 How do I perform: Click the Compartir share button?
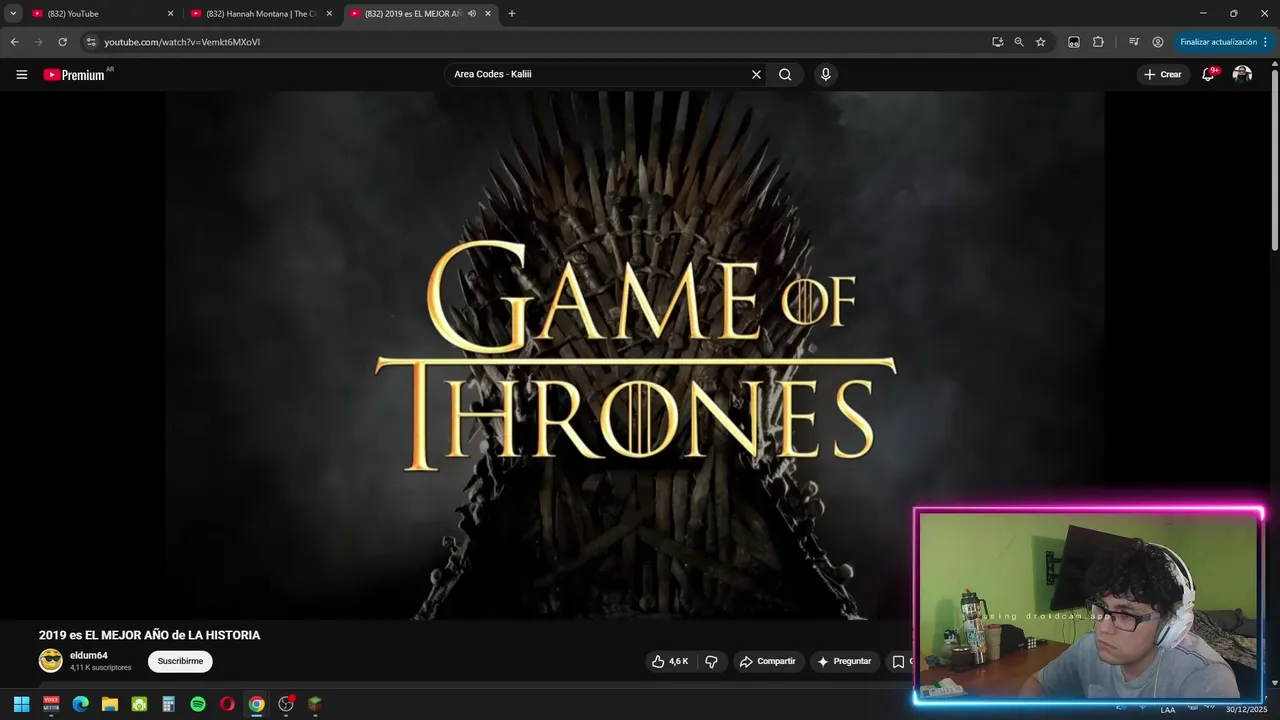[767, 661]
